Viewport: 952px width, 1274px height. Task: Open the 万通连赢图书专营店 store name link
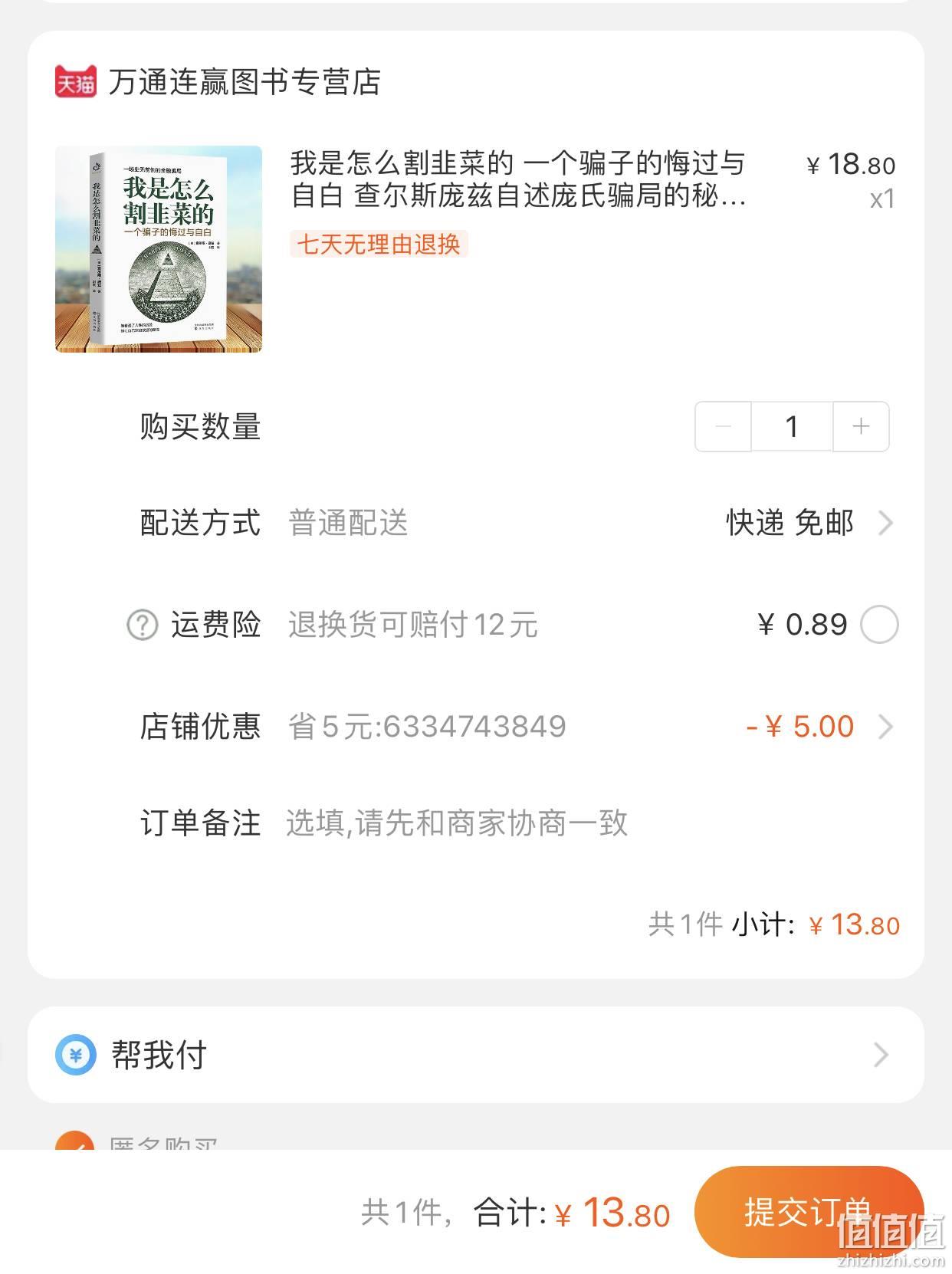point(245,82)
